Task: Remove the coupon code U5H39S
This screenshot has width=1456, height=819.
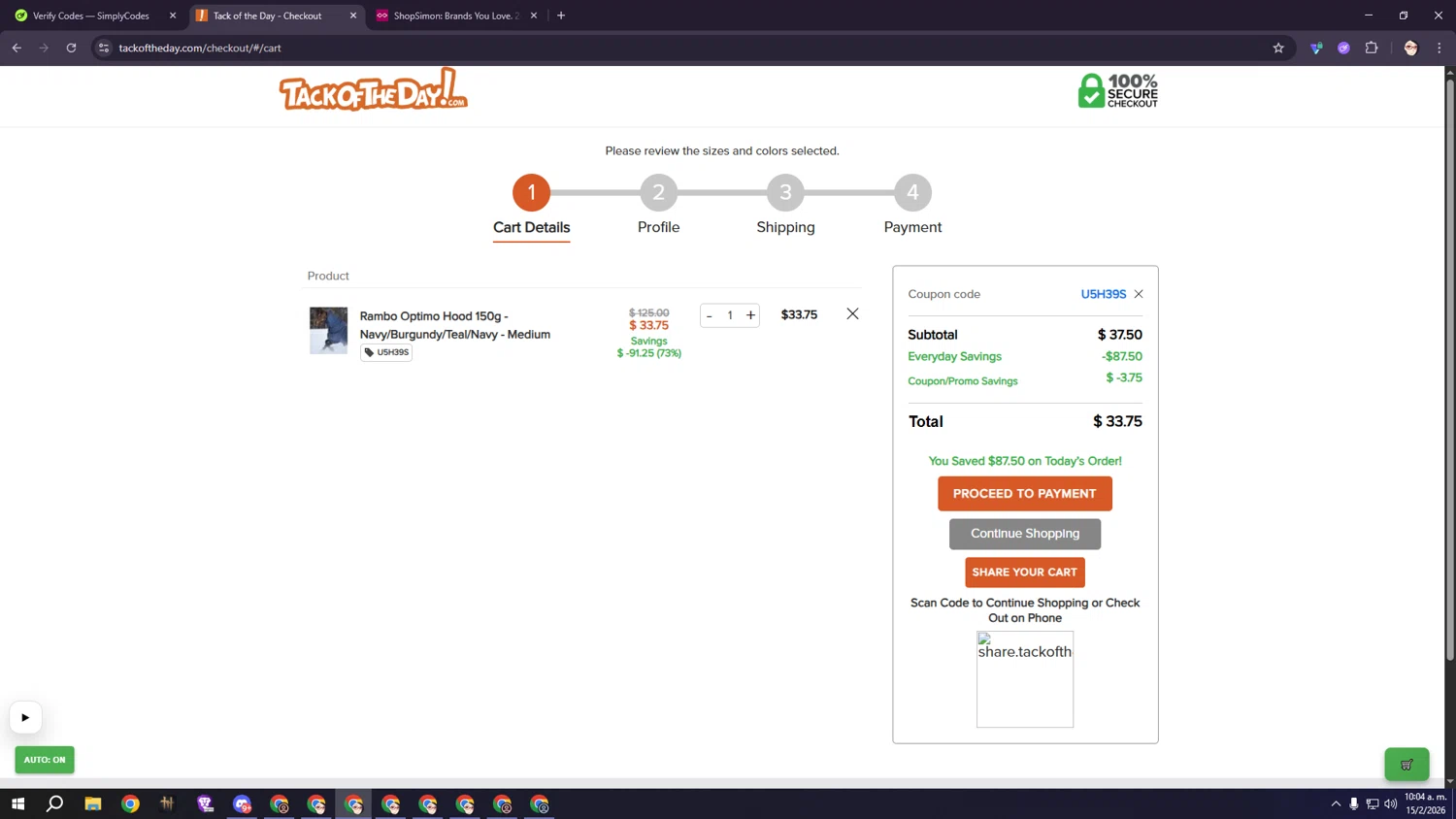Action: tap(1139, 294)
